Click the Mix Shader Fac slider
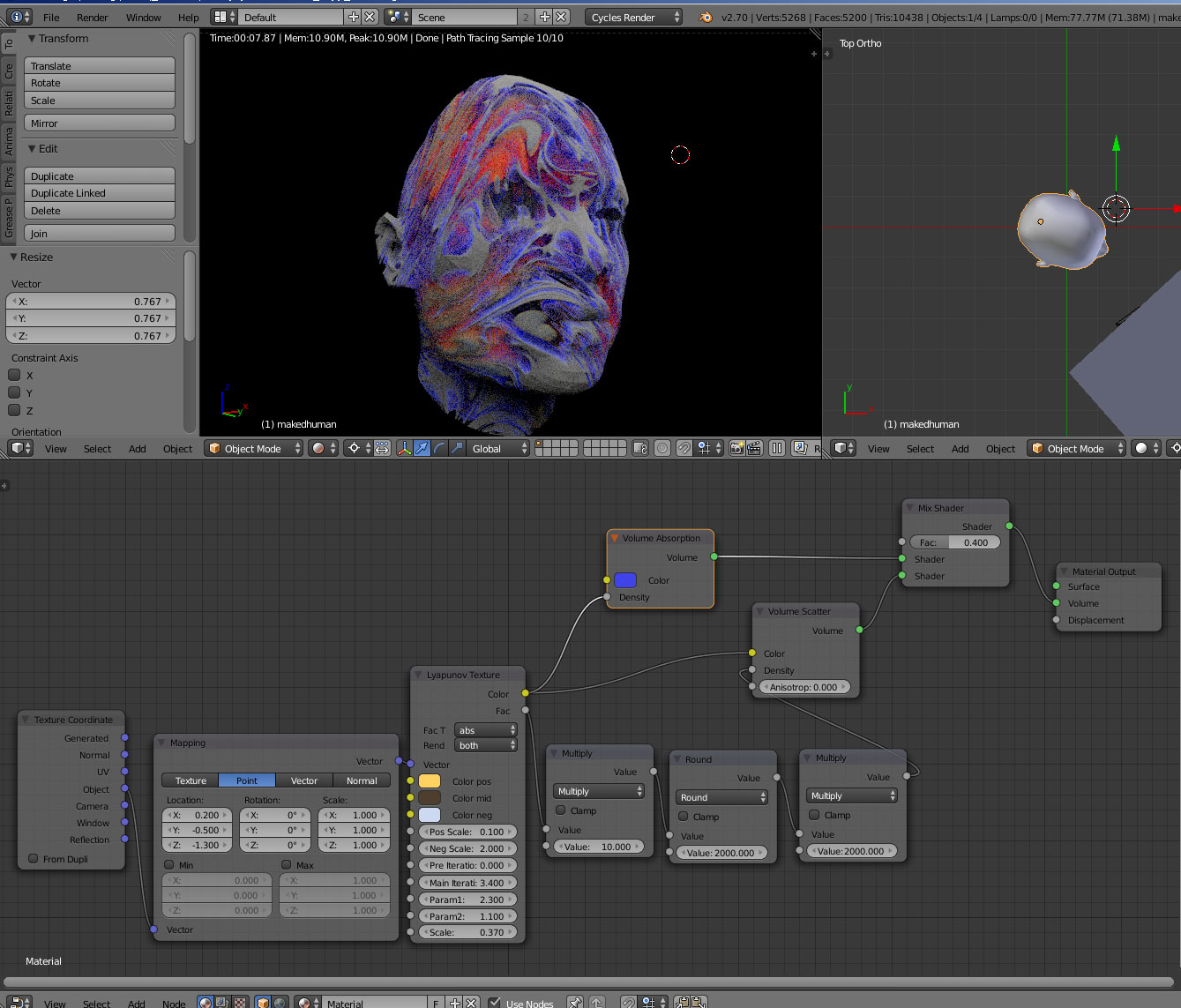The width and height of the screenshot is (1181, 1008). click(955, 542)
